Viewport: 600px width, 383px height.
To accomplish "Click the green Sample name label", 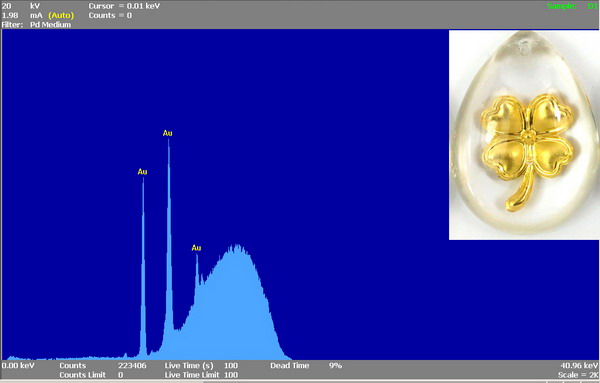I will pyautogui.click(x=562, y=6).
